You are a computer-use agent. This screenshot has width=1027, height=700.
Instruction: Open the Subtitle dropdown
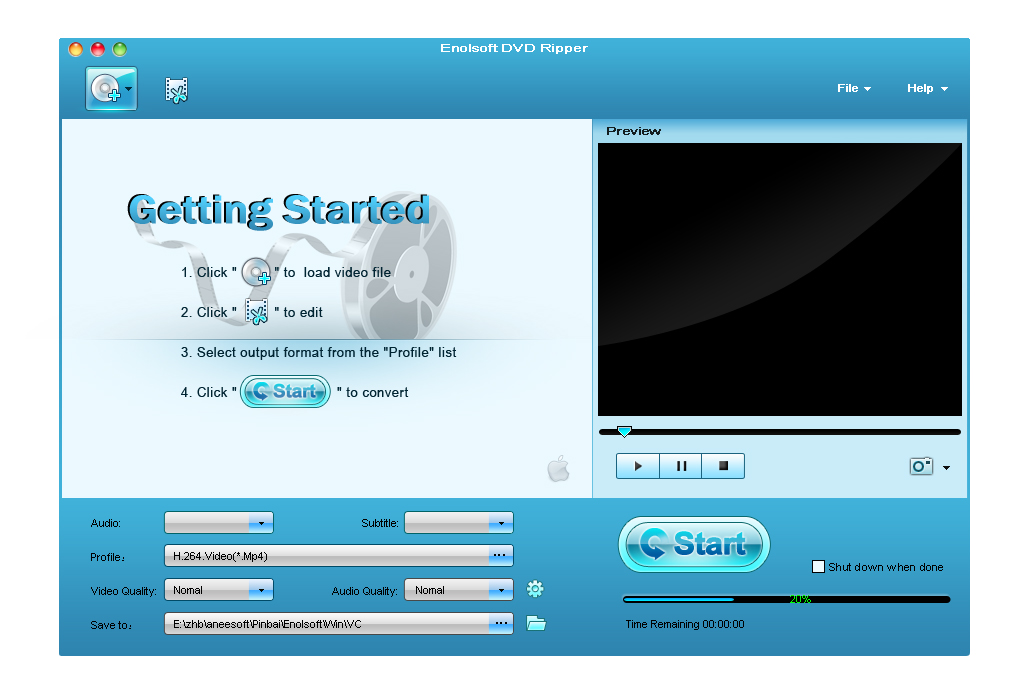point(459,523)
